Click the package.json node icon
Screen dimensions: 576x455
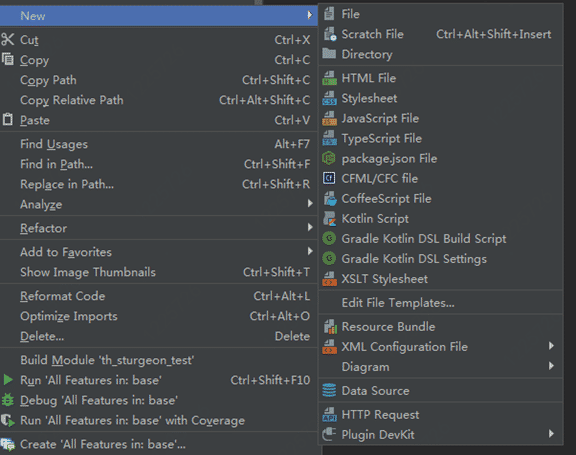(329, 158)
